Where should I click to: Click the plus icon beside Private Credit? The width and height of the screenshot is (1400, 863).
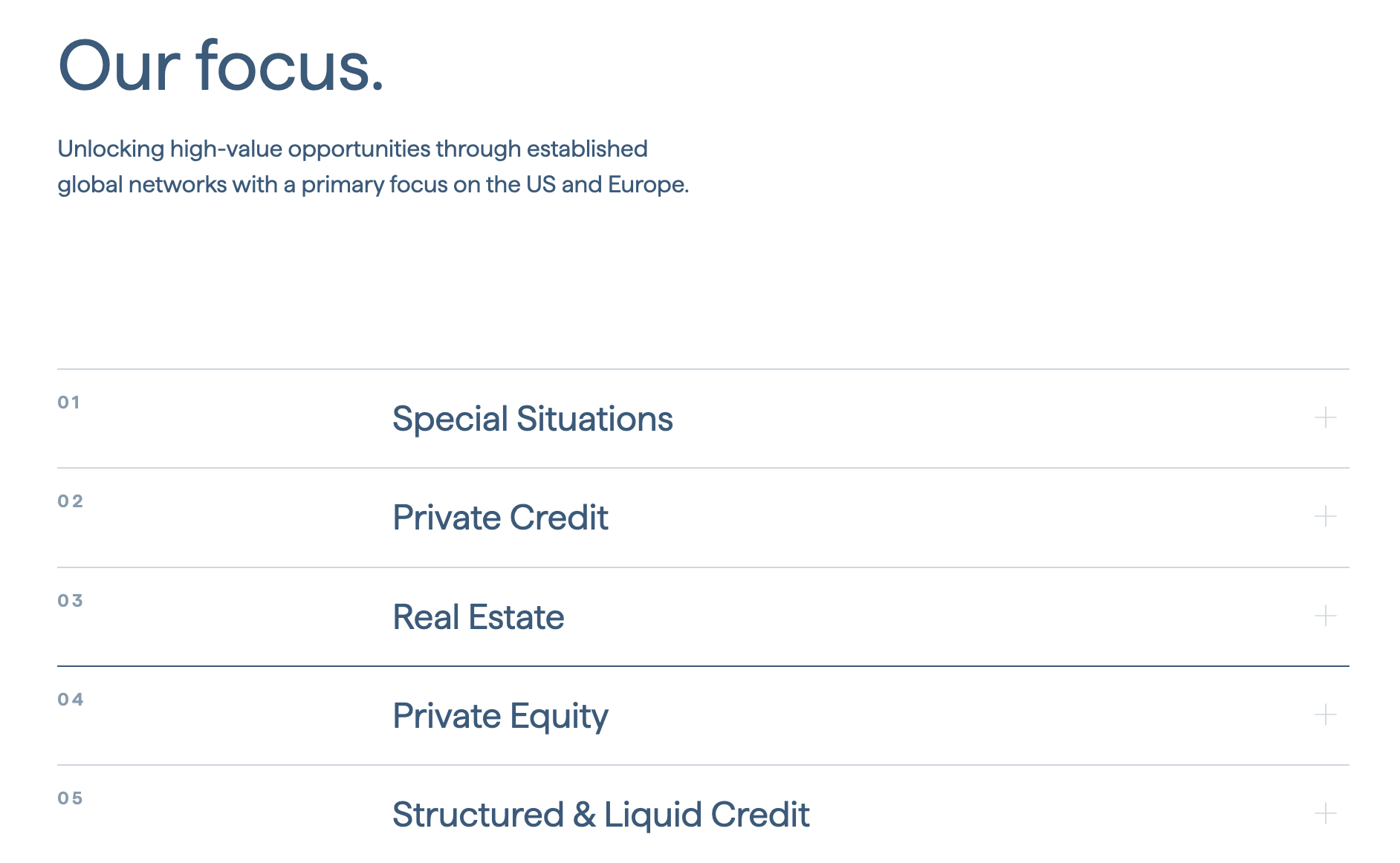[1325, 516]
